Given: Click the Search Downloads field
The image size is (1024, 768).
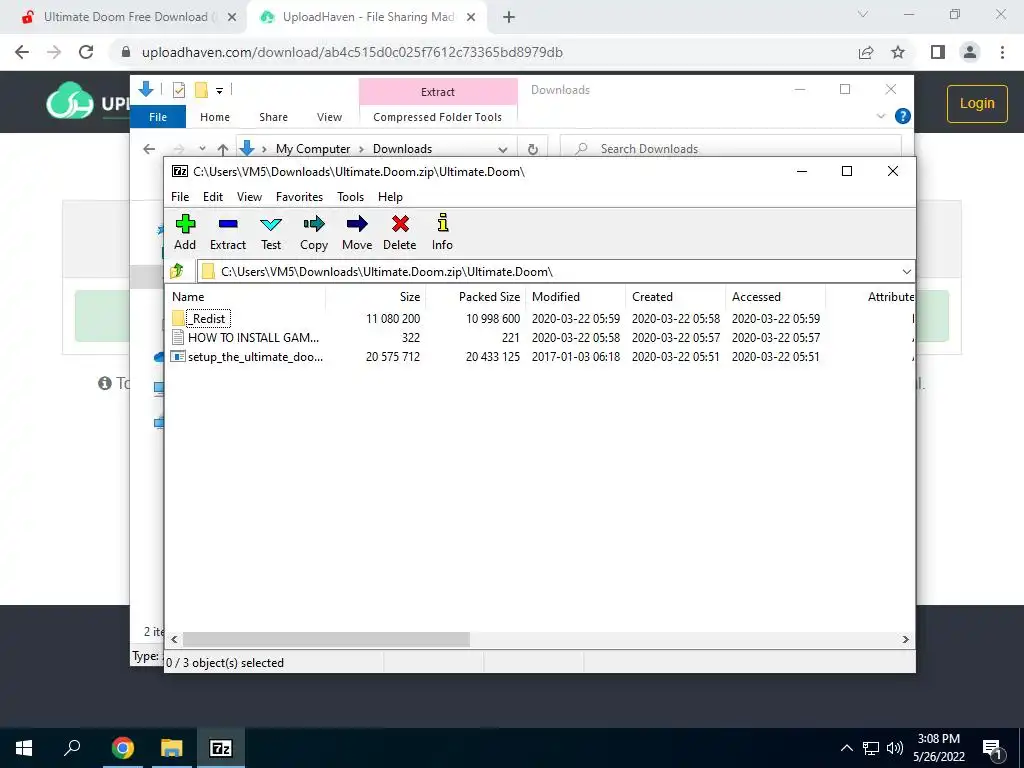Looking at the screenshot, I should point(731,149).
